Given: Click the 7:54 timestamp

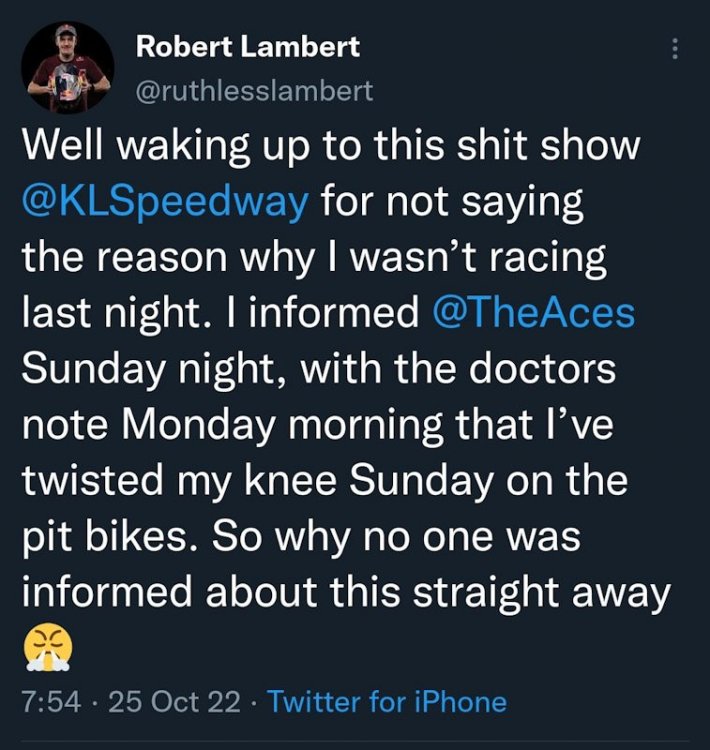Looking at the screenshot, I should click(48, 701).
